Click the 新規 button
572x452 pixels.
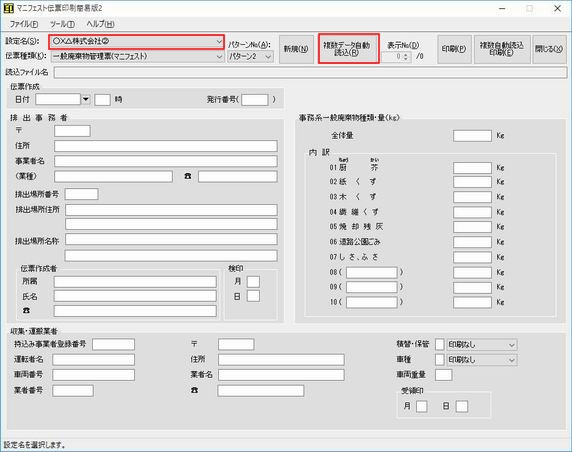point(296,49)
